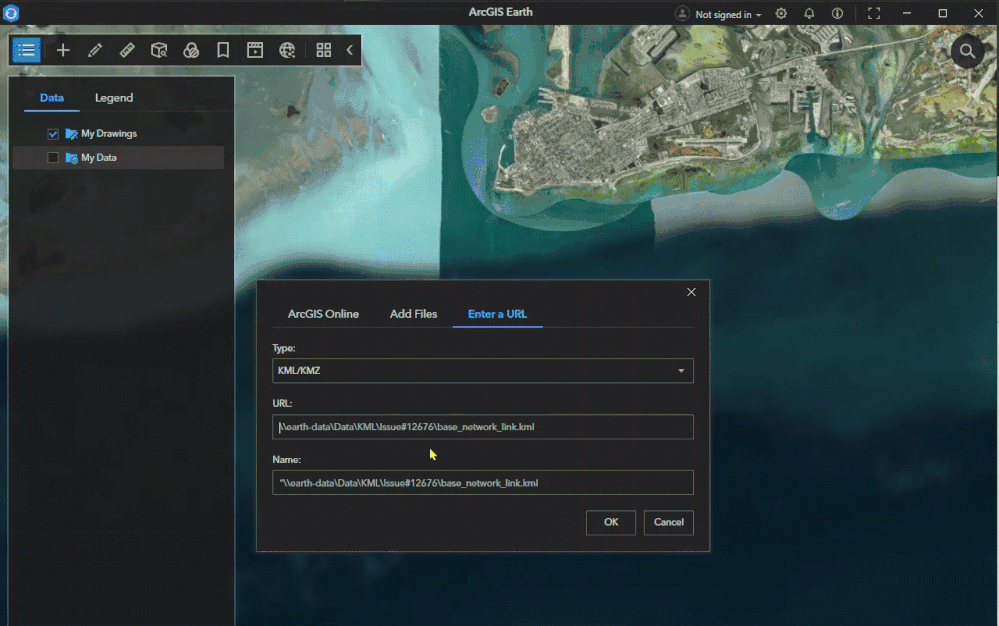Click the Cancel button
Image resolution: width=999 pixels, height=626 pixels.
[668, 522]
